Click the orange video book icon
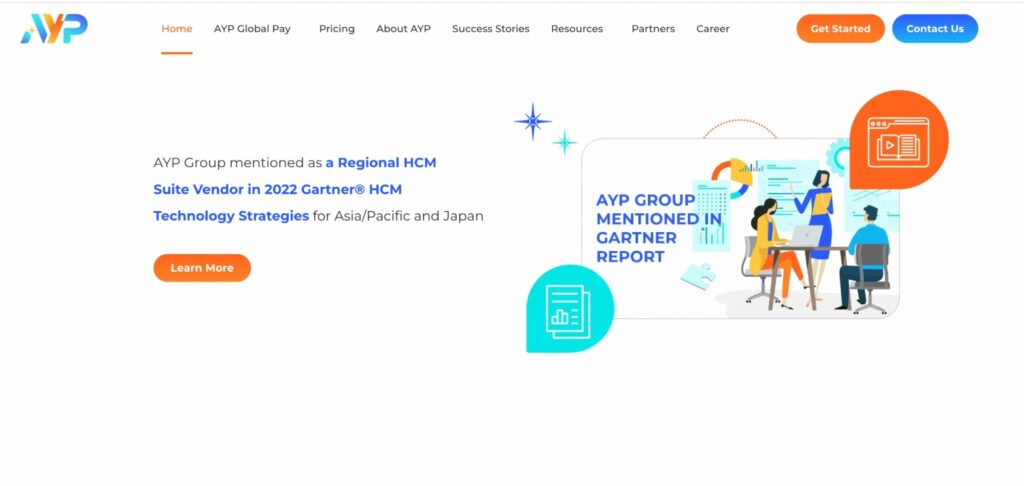The height and width of the screenshot is (486, 1024). click(x=899, y=140)
